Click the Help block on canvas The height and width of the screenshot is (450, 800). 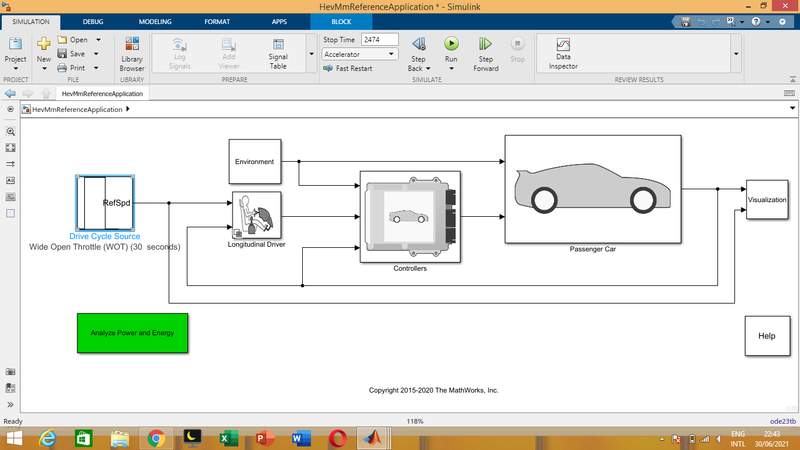tap(767, 336)
